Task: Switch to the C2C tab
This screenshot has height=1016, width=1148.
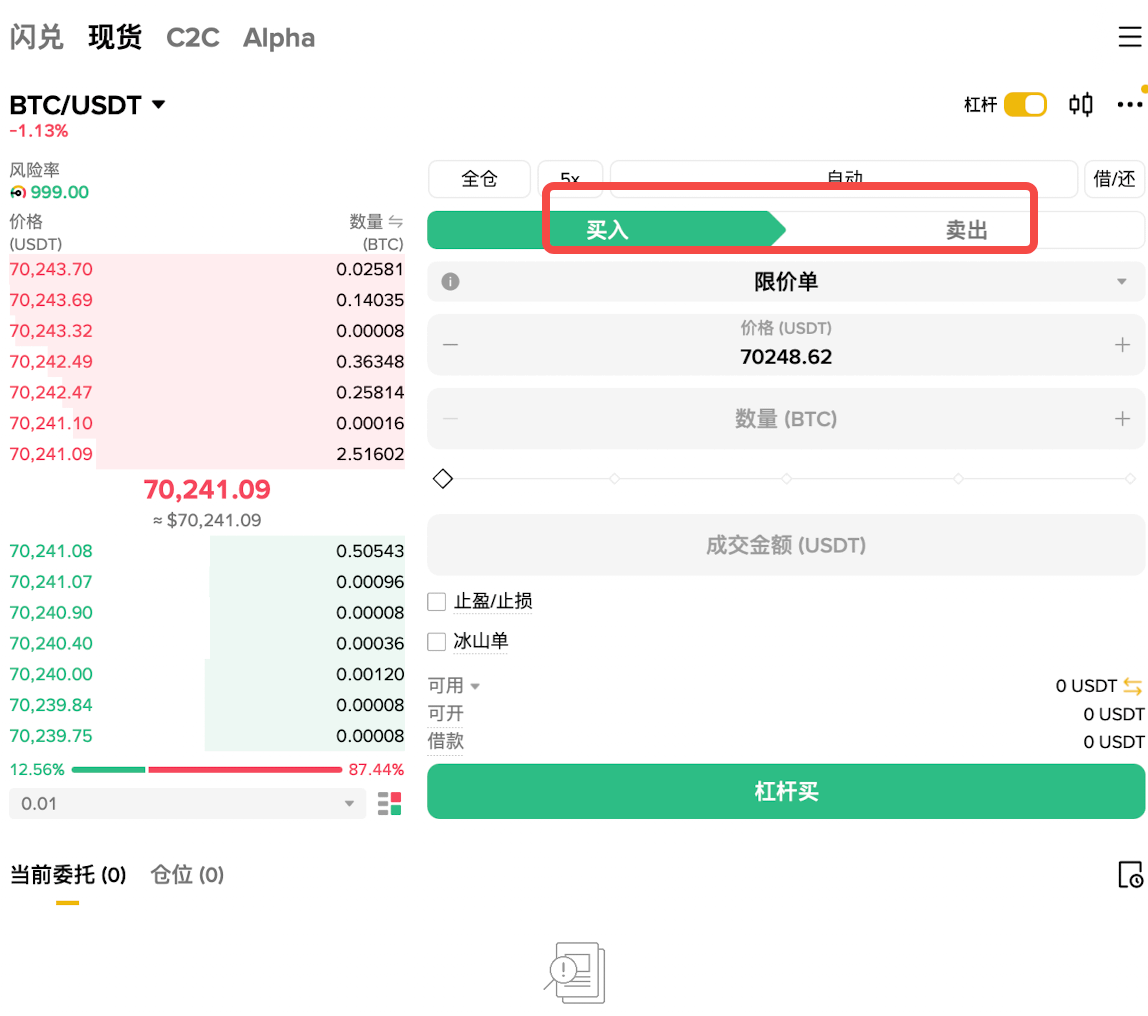Action: point(193,37)
